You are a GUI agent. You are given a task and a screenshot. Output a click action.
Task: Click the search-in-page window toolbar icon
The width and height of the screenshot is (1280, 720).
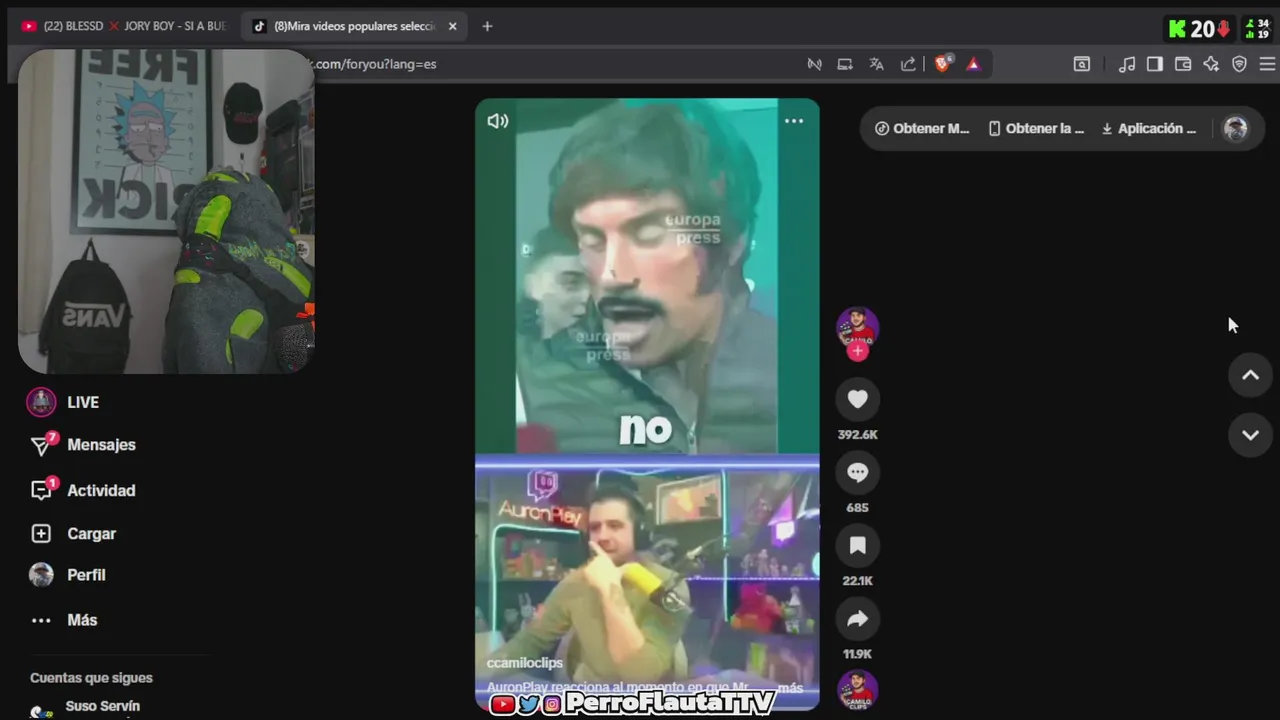click(x=1082, y=64)
